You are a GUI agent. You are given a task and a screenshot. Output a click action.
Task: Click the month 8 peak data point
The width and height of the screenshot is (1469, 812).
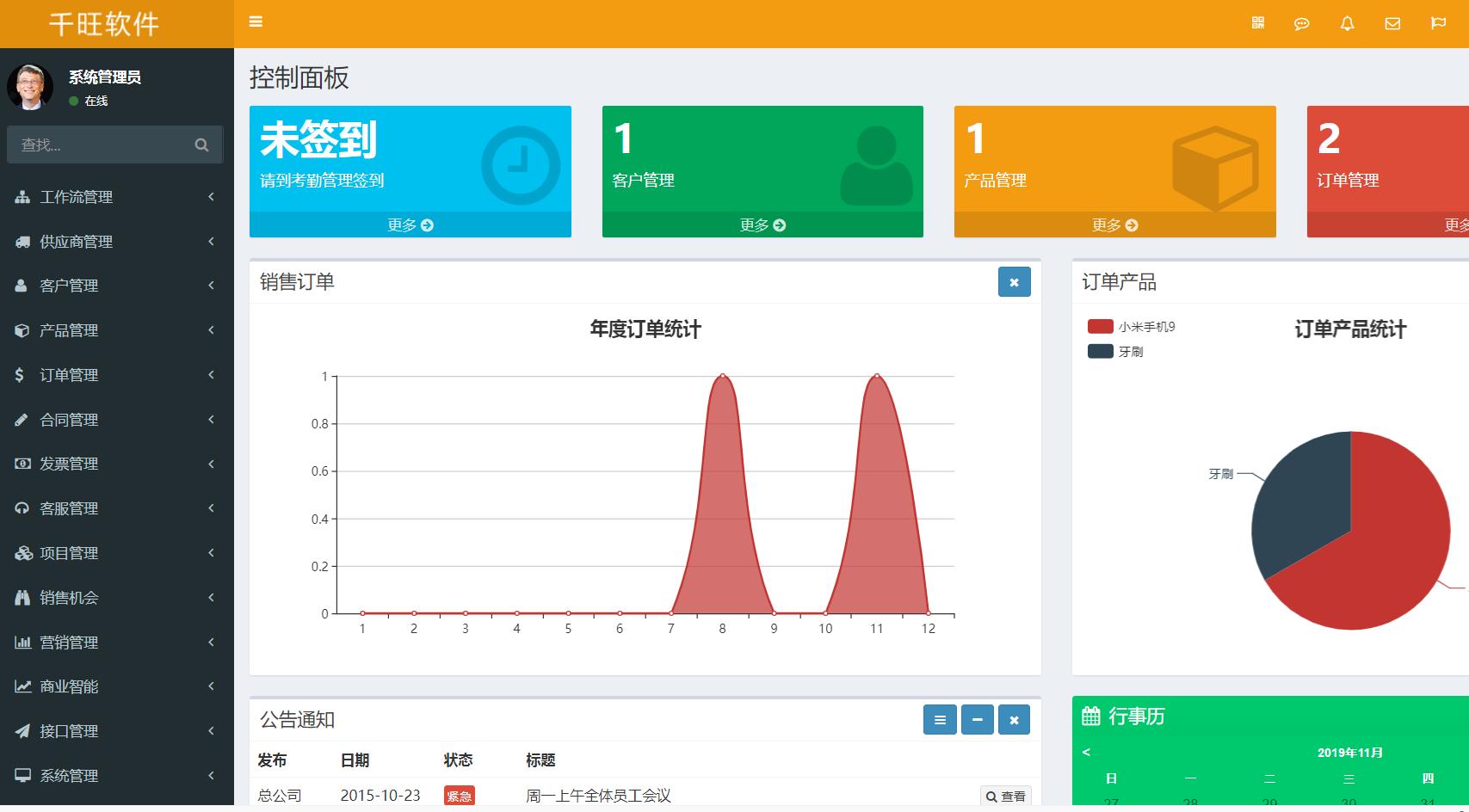[722, 376]
